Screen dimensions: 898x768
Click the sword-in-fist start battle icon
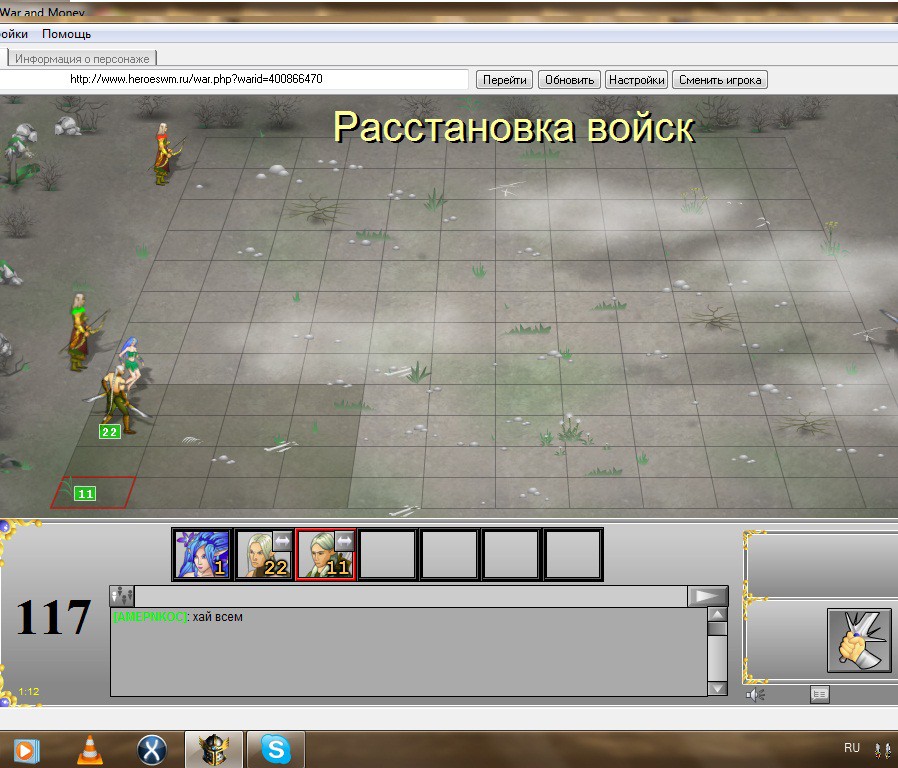click(x=858, y=640)
